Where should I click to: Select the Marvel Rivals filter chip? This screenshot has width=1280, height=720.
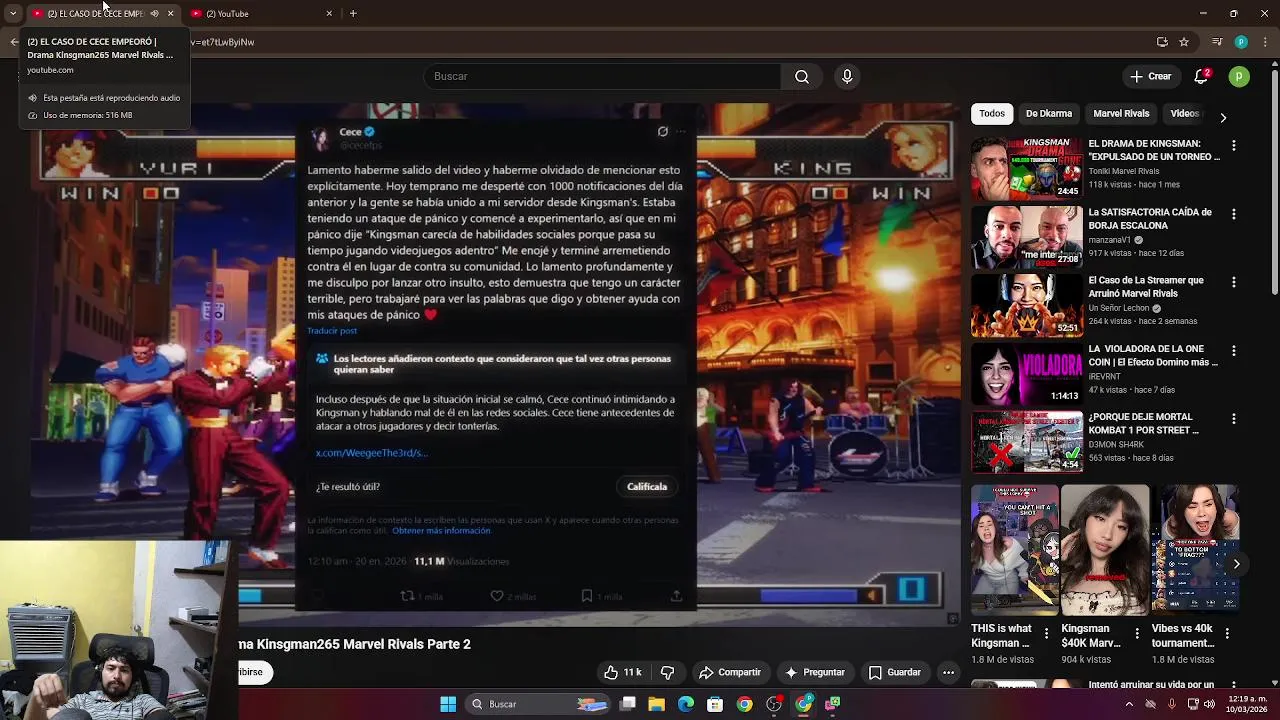tap(1121, 114)
